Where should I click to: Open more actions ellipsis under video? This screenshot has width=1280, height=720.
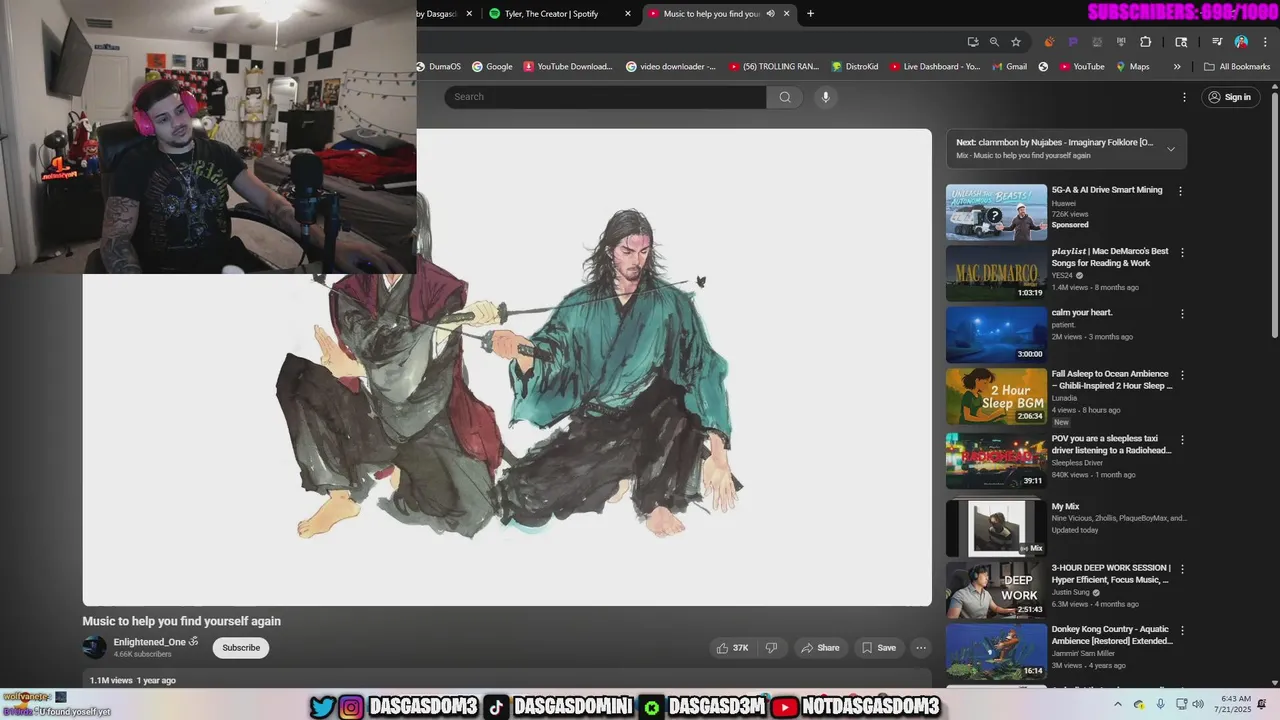921,648
